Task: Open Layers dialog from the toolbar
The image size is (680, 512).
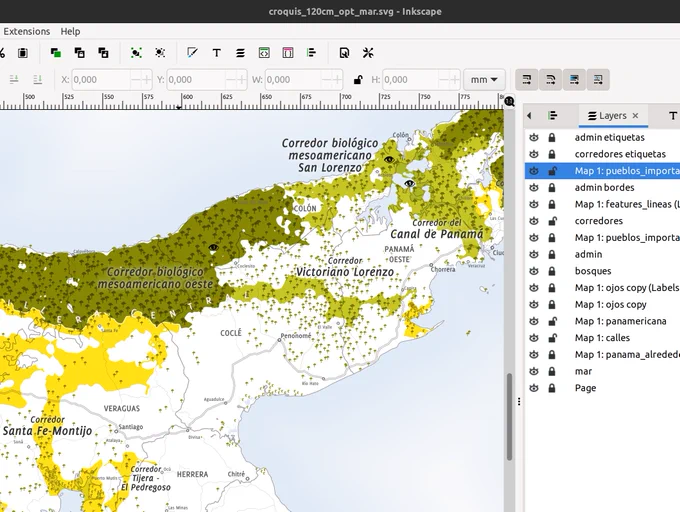Action: pos(240,53)
